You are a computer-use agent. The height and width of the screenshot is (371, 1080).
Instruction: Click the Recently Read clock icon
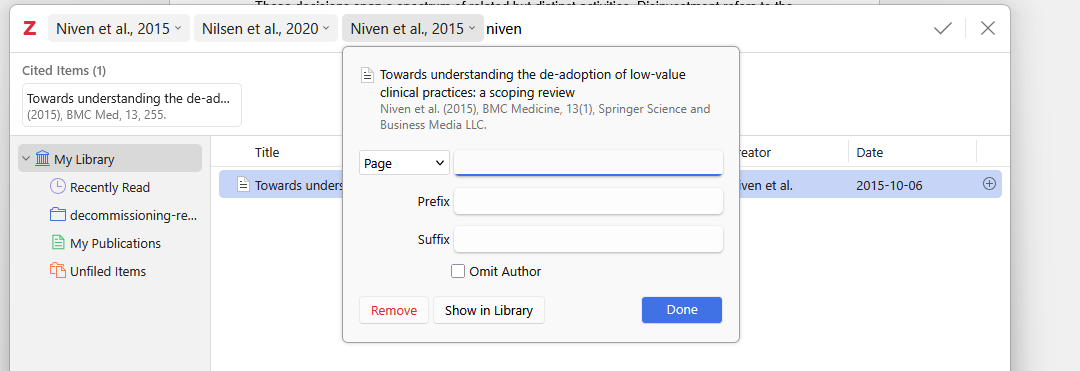point(58,187)
